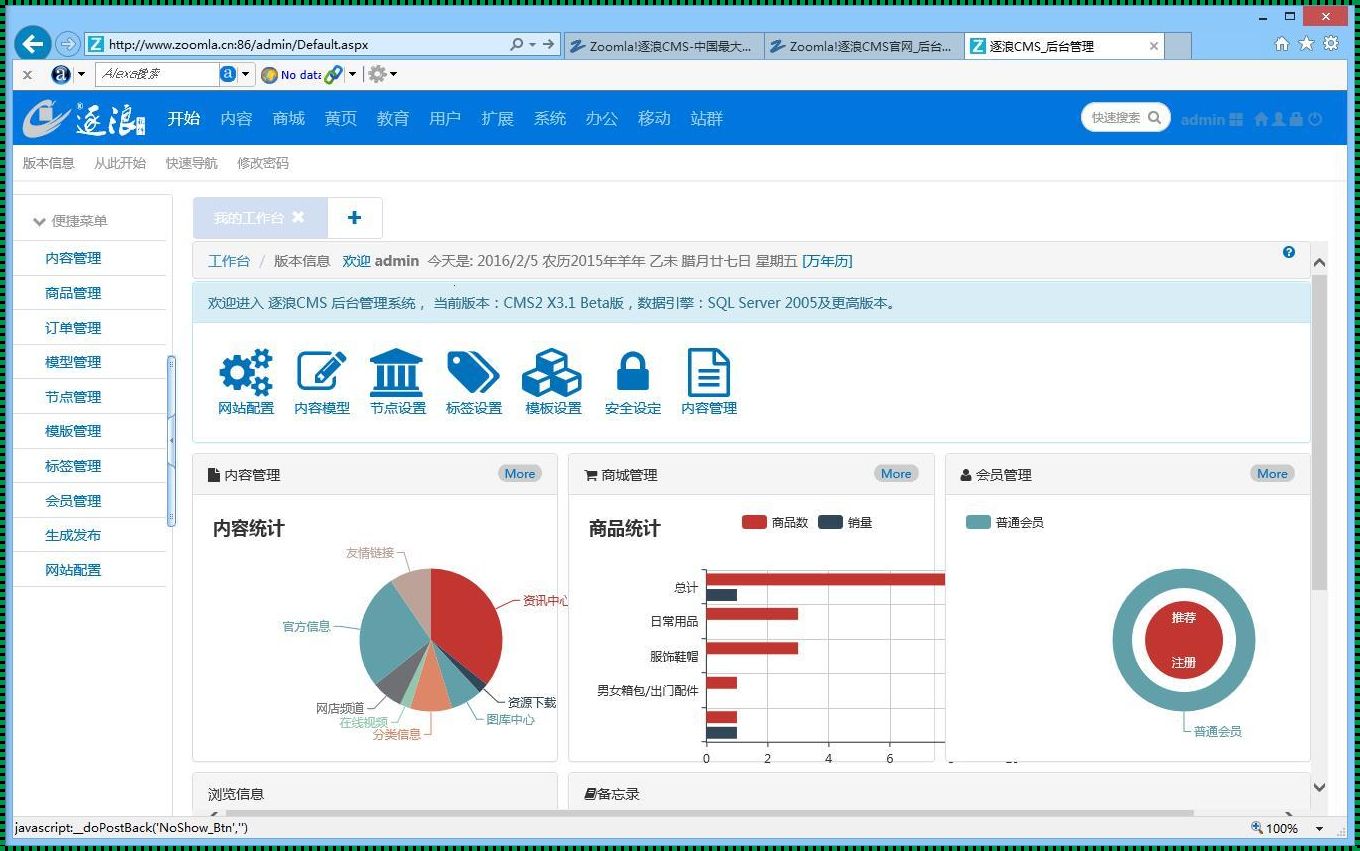Collapse sidebar using the splitter handle
1360x851 pixels.
pos(171,440)
